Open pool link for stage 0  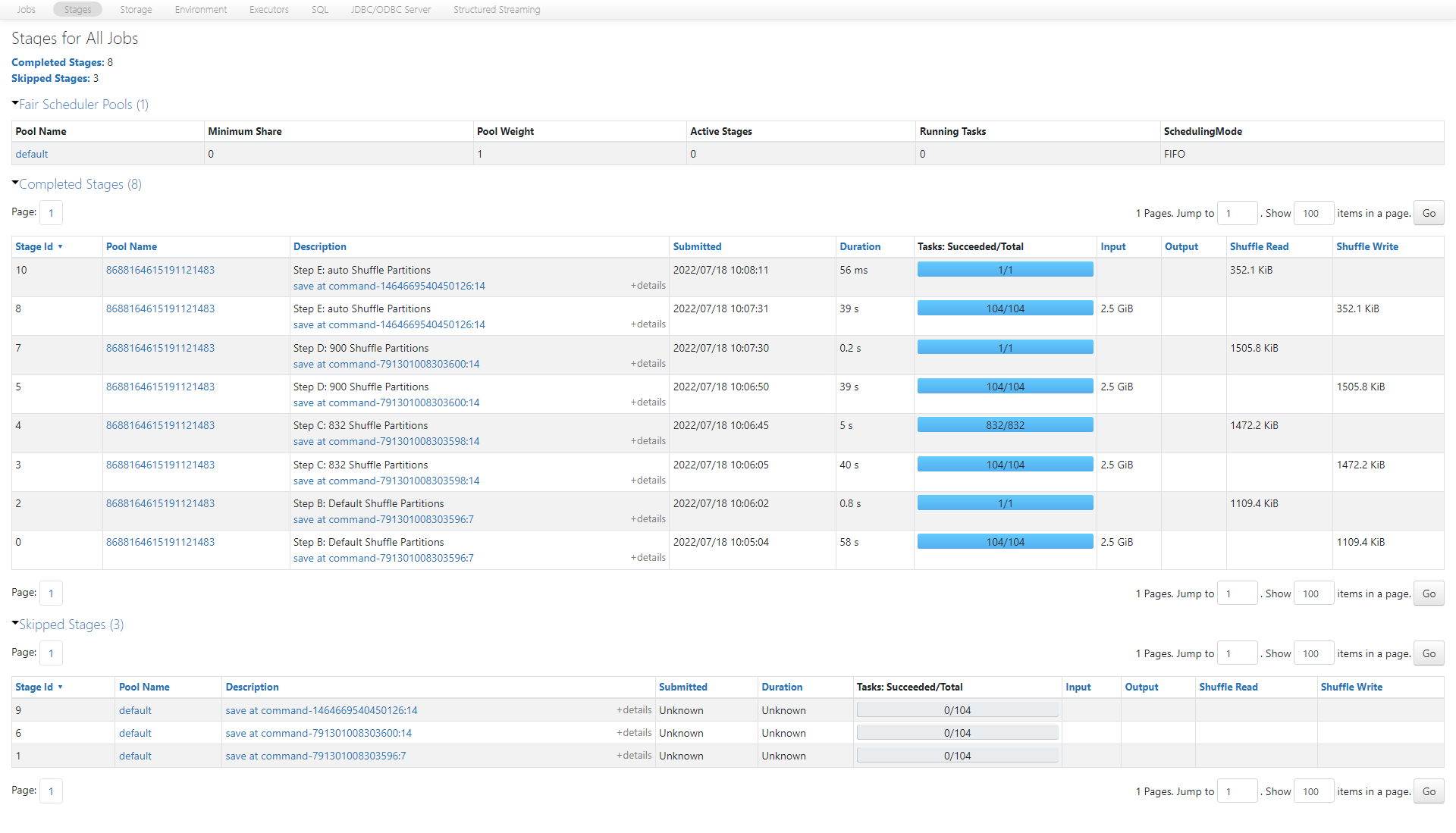160,542
